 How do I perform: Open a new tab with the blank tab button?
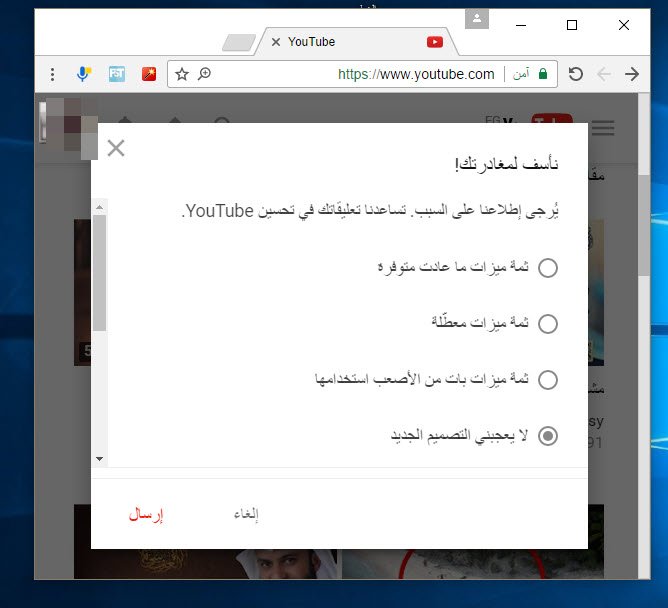(x=238, y=42)
